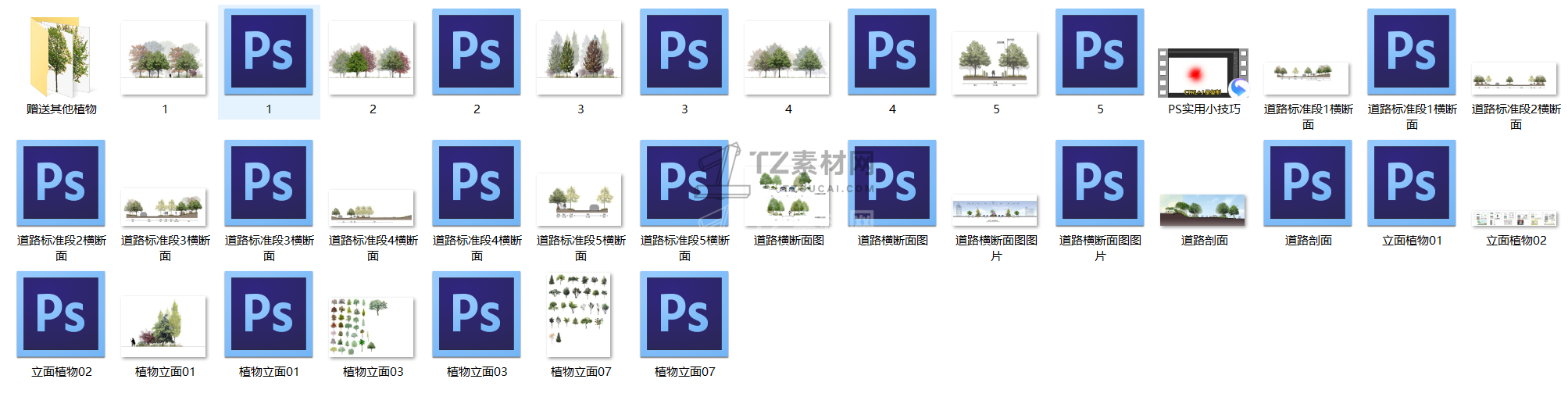The height and width of the screenshot is (404, 1568).
Task: Select the Photoshop file icon named 4
Action: coord(892,52)
